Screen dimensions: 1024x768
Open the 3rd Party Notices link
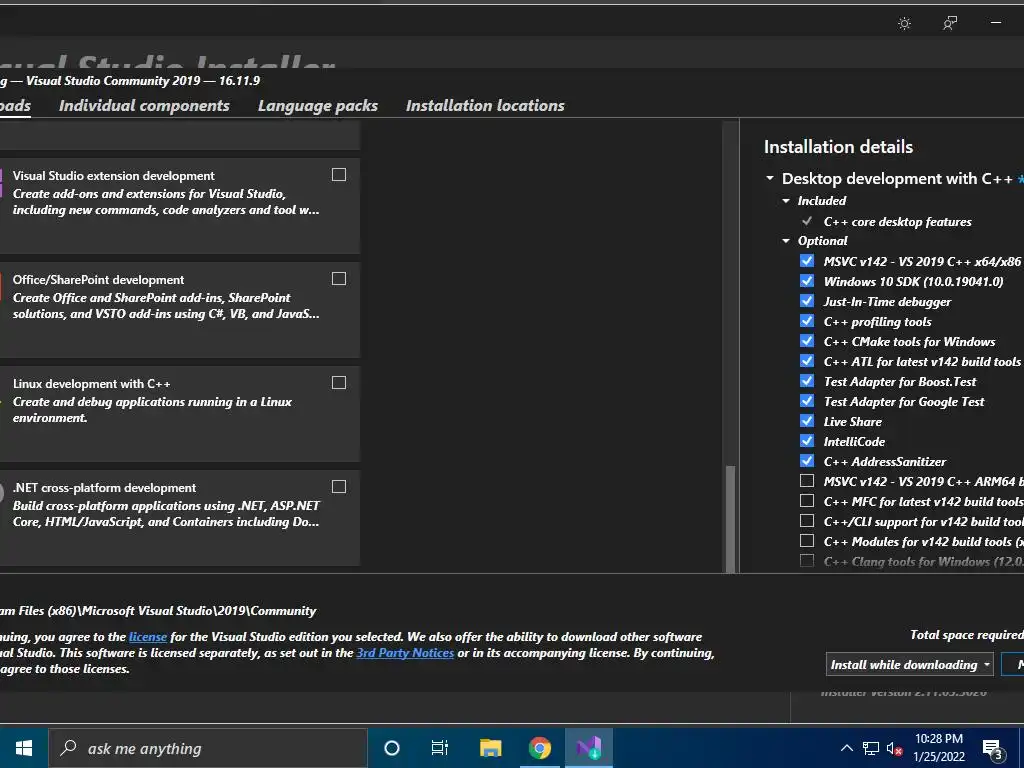point(405,653)
